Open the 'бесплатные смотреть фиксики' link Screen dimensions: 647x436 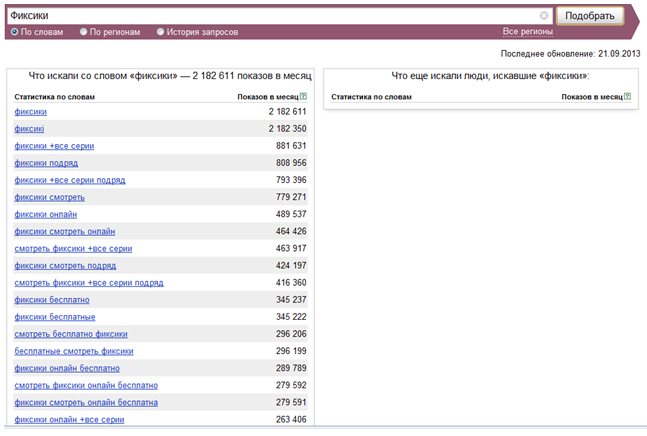(x=74, y=351)
